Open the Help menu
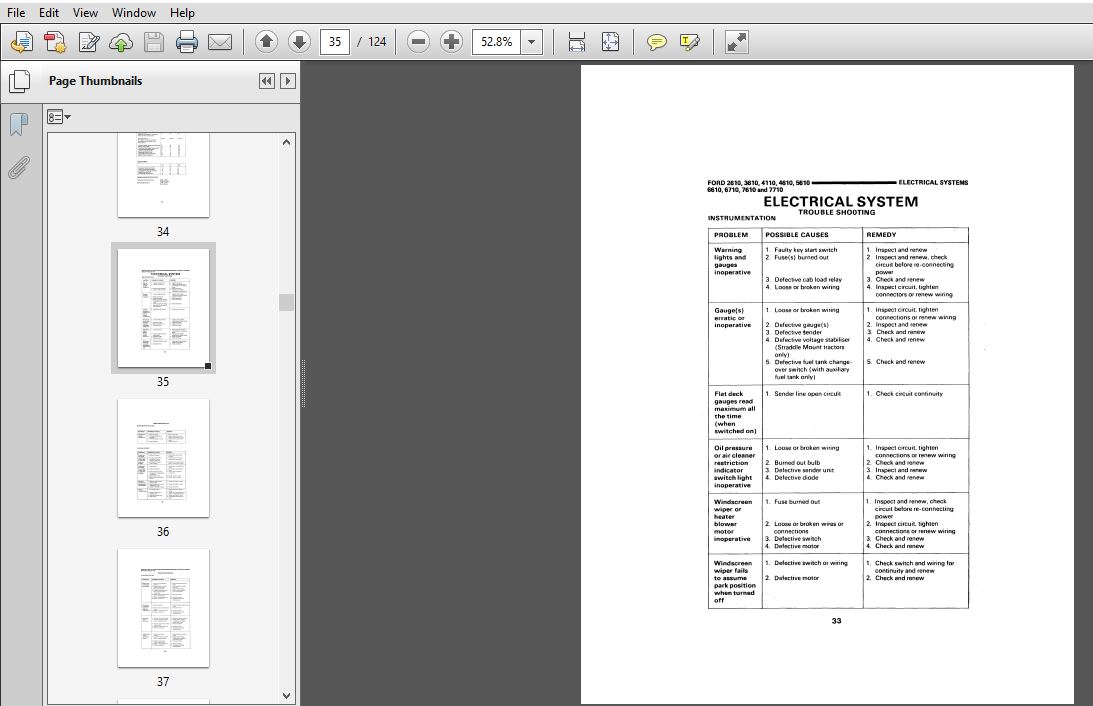This screenshot has height=706, width=1093. 183,13
